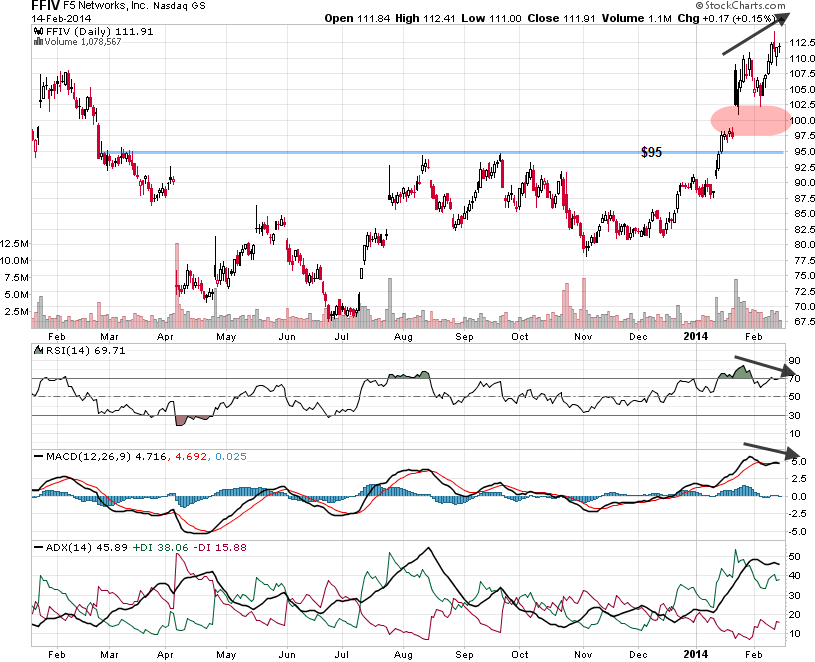
Task: Click the Volume 1.1M header value
Action: 637,18
